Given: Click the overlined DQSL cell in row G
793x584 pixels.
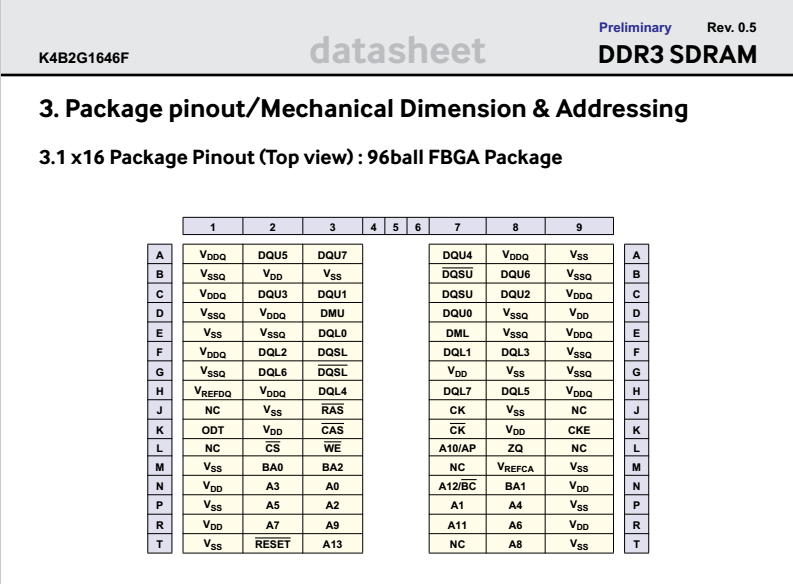Looking at the screenshot, I should tap(332, 371).
